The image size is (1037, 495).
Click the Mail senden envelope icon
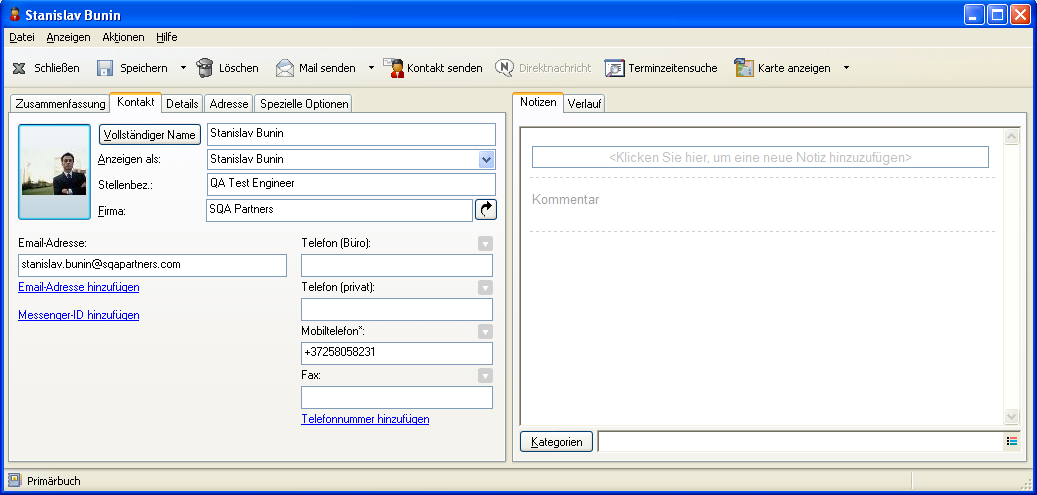coord(284,68)
